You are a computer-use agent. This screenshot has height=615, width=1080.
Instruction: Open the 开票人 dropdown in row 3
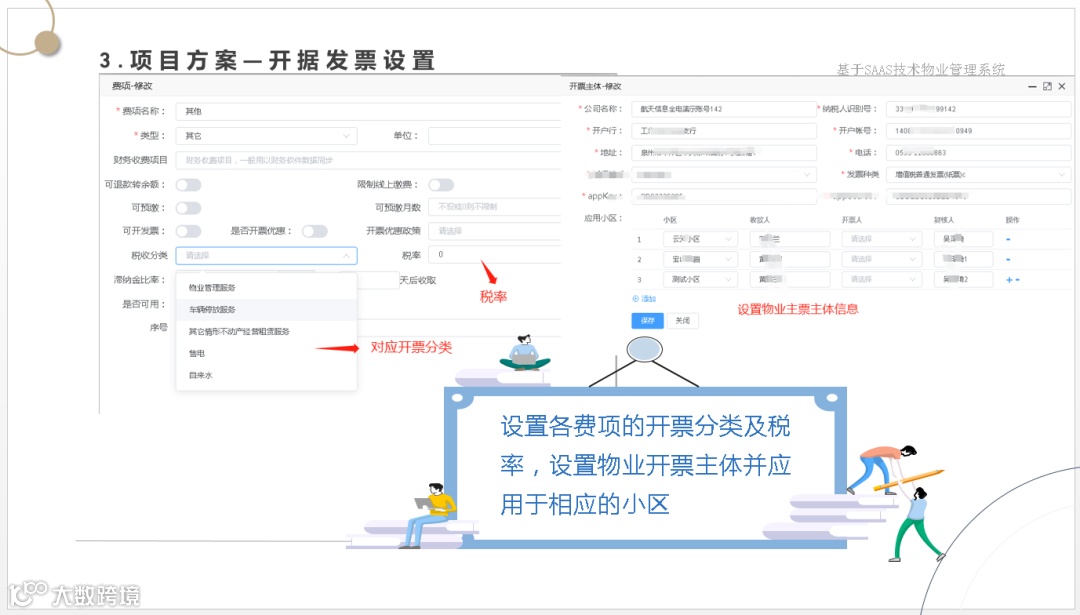click(882, 280)
